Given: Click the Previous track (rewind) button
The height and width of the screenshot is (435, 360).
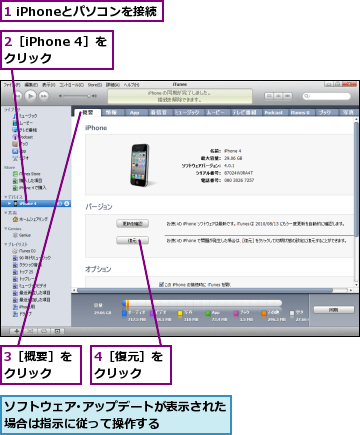Looking at the screenshot, I should click(18, 96).
